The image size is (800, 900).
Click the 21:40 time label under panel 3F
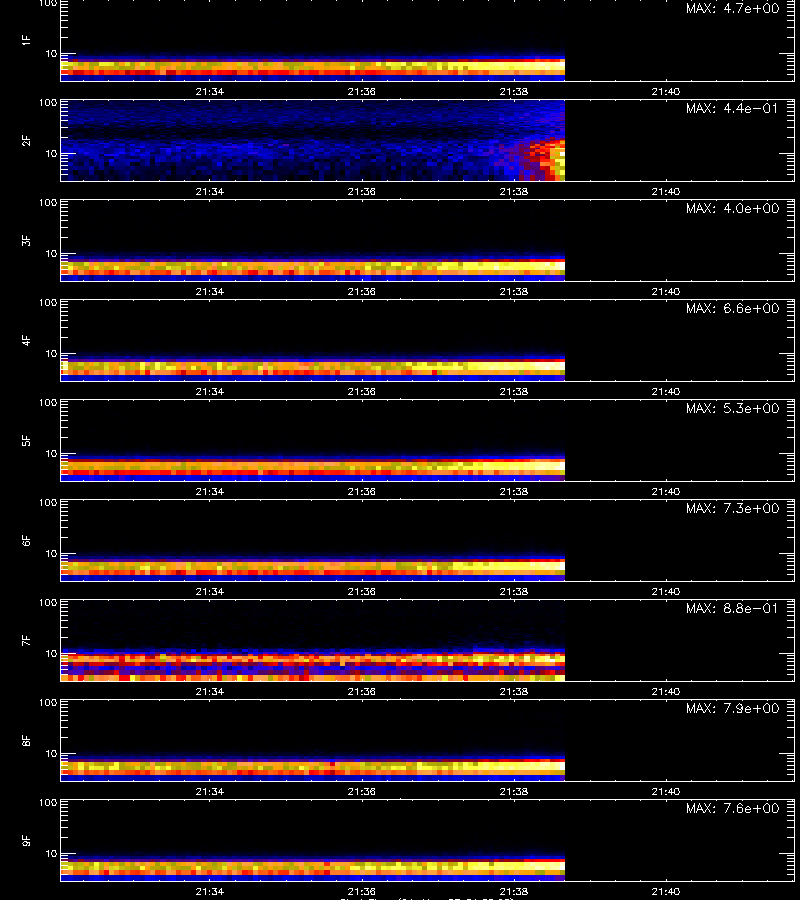point(666,291)
